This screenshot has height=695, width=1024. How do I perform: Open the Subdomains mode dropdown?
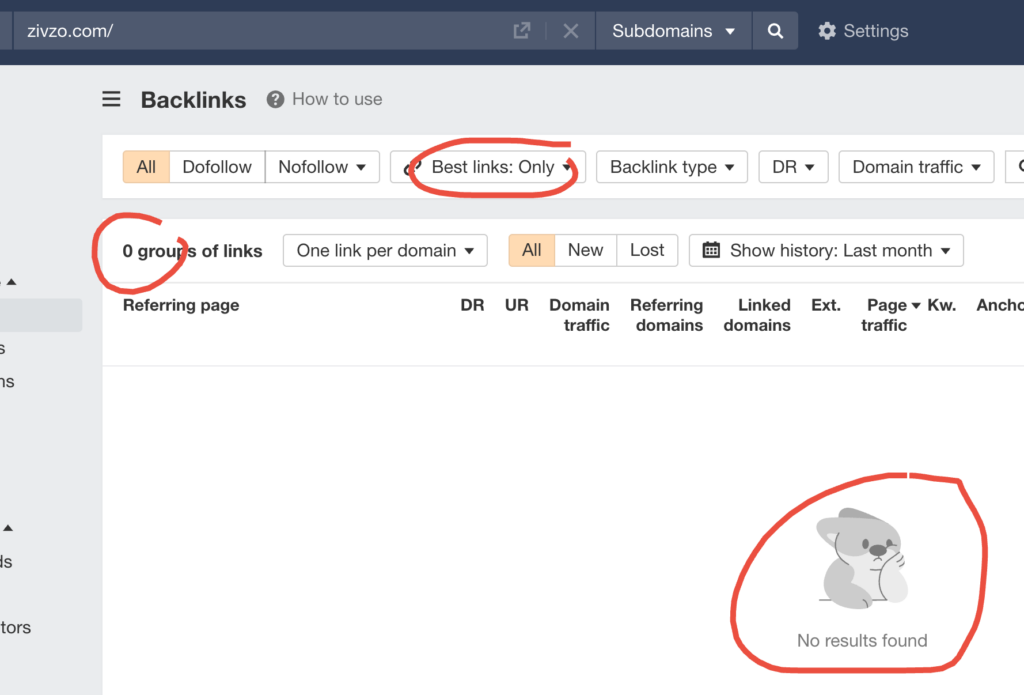click(673, 31)
